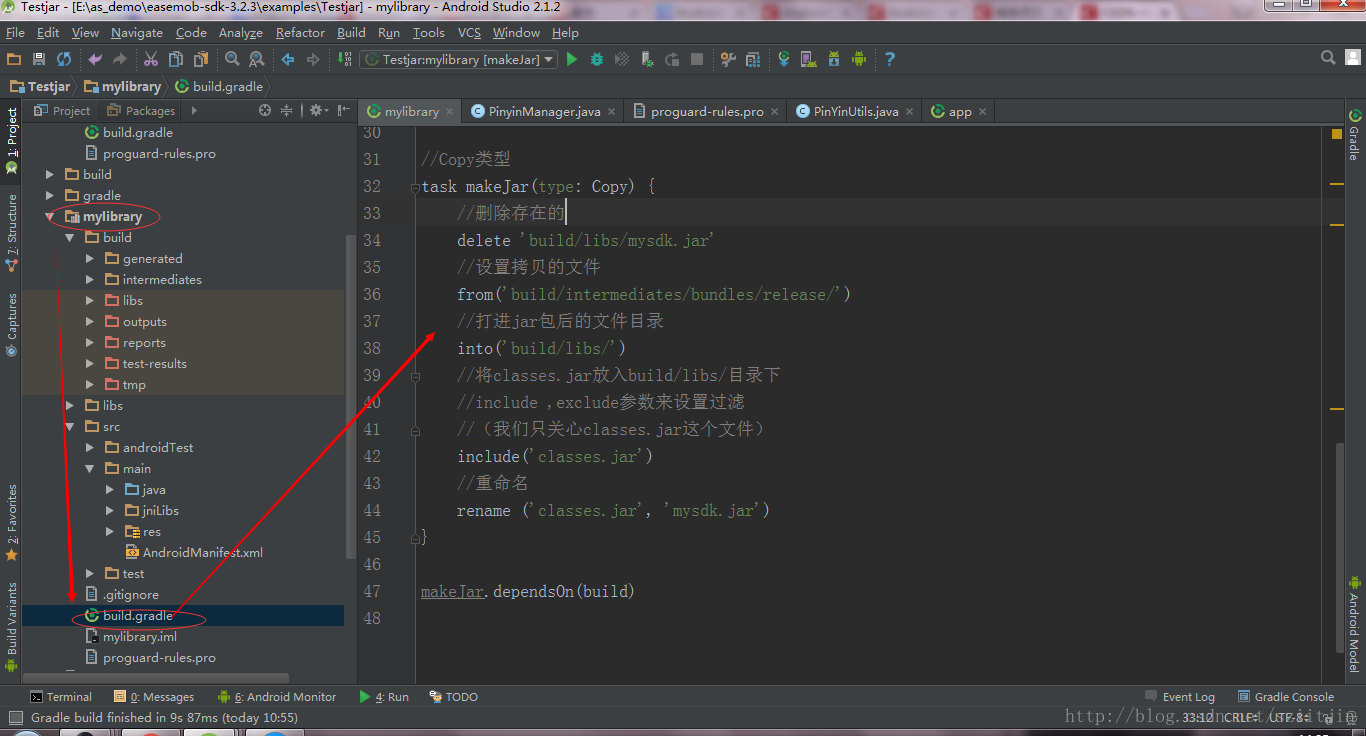Click the Undo arrow icon
1366x736 pixels.
96,59
